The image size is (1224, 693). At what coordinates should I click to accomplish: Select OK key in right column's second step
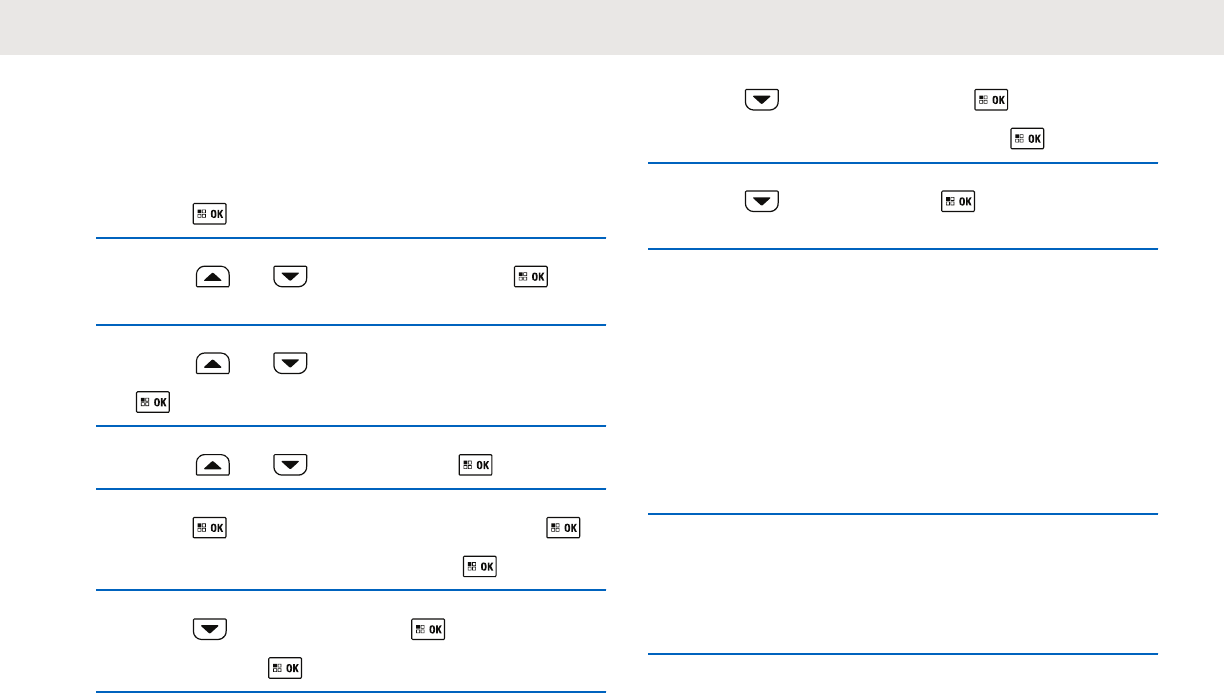click(957, 202)
